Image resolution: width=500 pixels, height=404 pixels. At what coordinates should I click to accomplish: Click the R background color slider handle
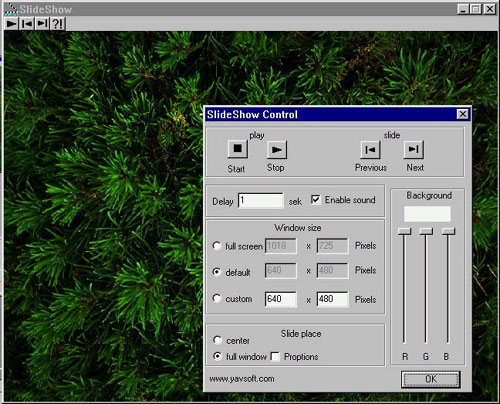[x=404, y=231]
